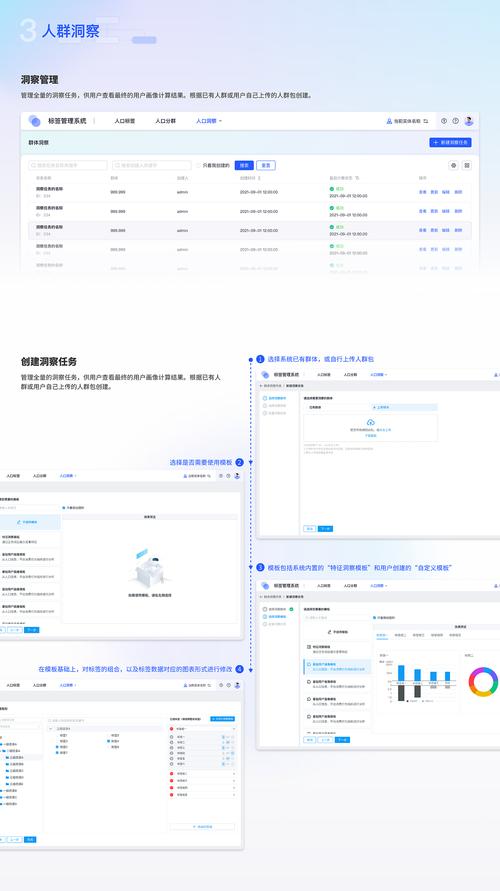Open 人口洞察 dropdown in step 2 window
This screenshot has width=500, height=891.
(x=68, y=476)
